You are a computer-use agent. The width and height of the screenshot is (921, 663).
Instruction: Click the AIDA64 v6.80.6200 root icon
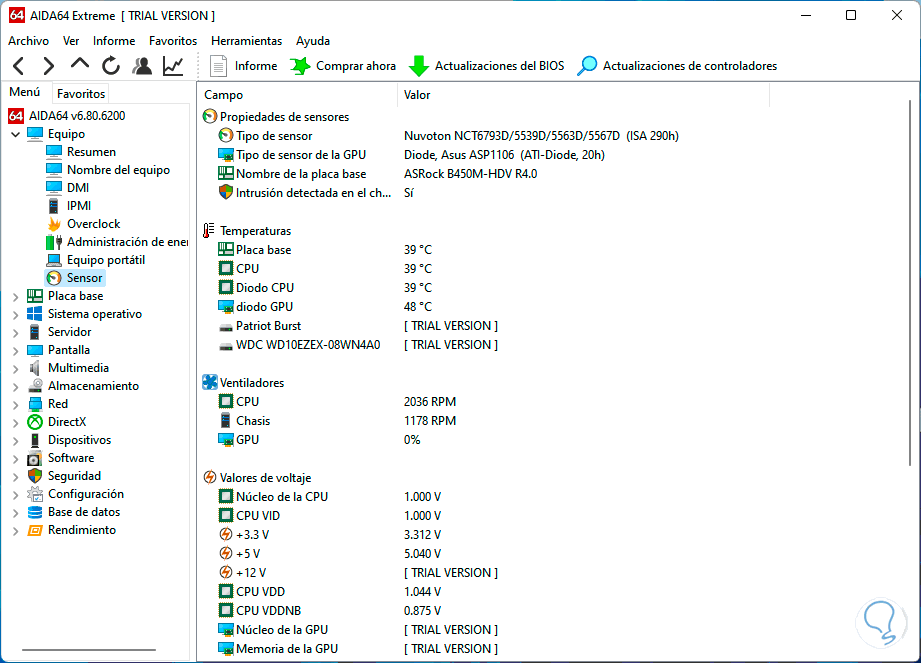tap(16, 116)
